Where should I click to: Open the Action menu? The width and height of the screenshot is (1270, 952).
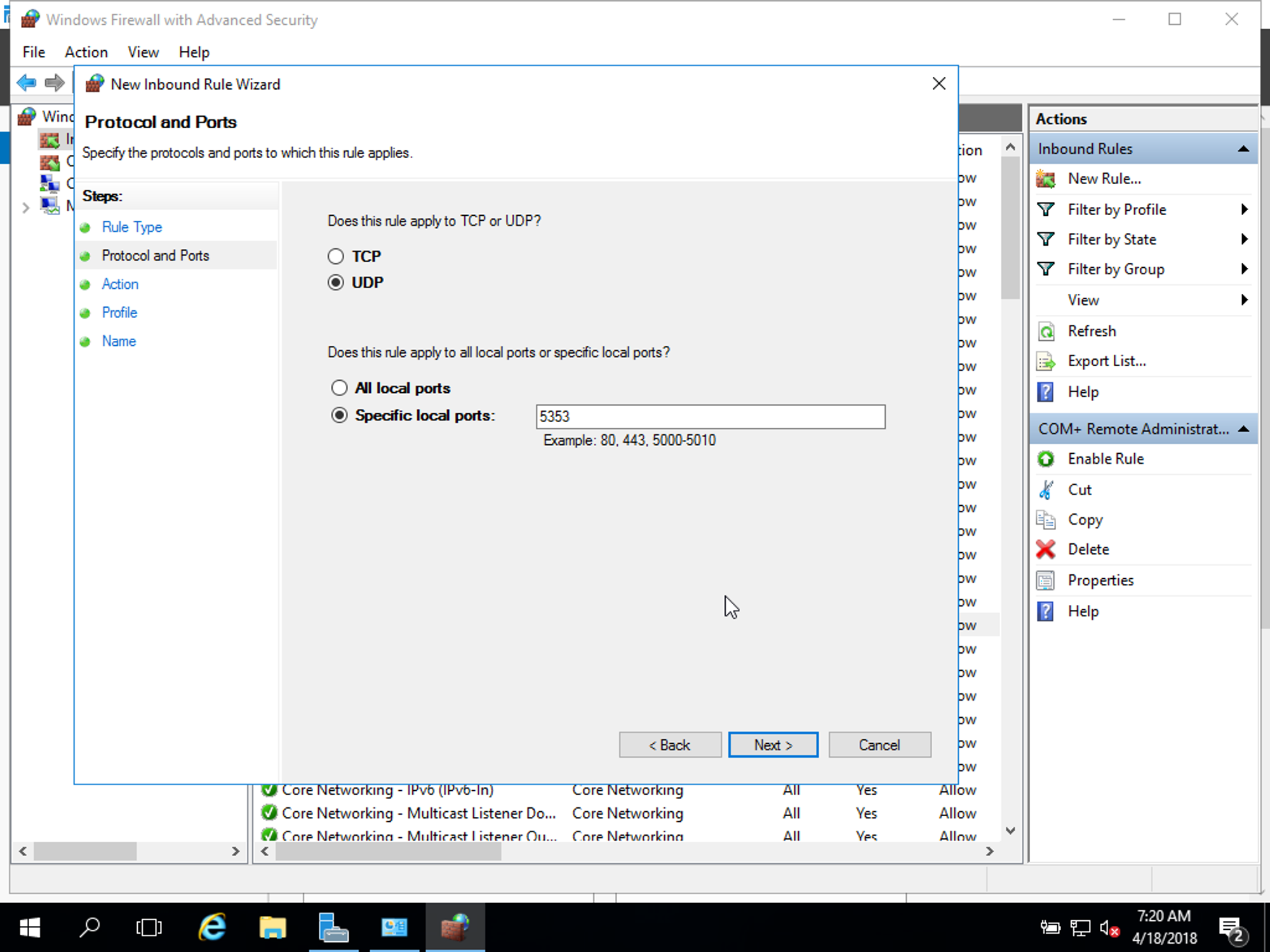(x=86, y=52)
